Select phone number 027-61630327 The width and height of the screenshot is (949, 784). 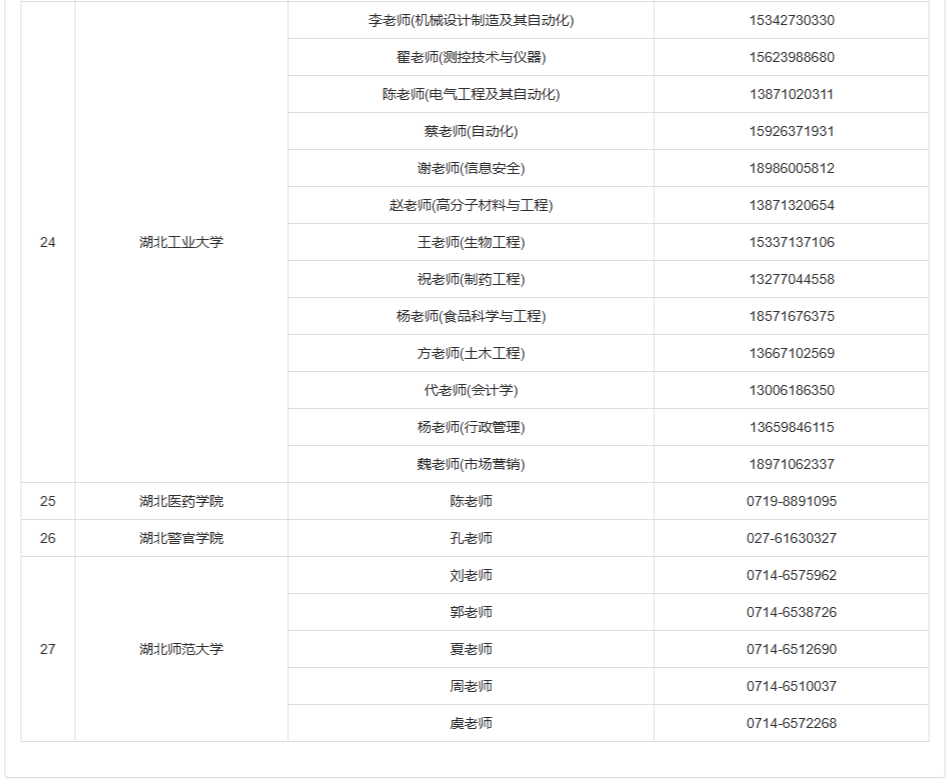point(792,538)
